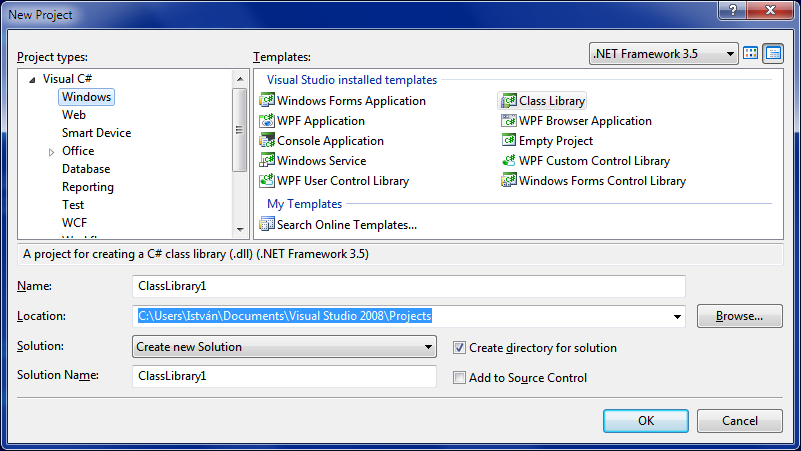The width and height of the screenshot is (801, 451).
Task: Click the WPF User Control Library icon
Action: coord(267,180)
